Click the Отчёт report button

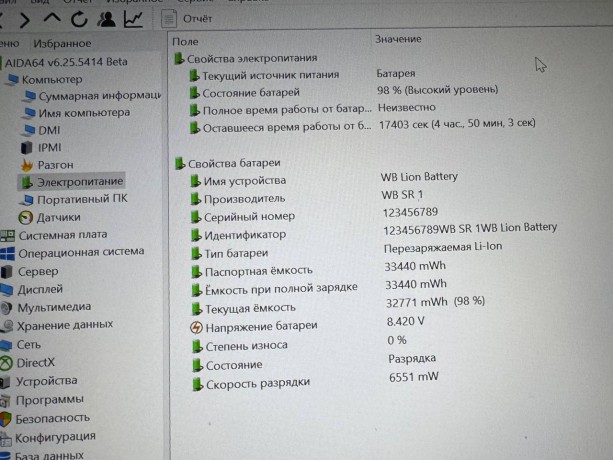click(186, 18)
